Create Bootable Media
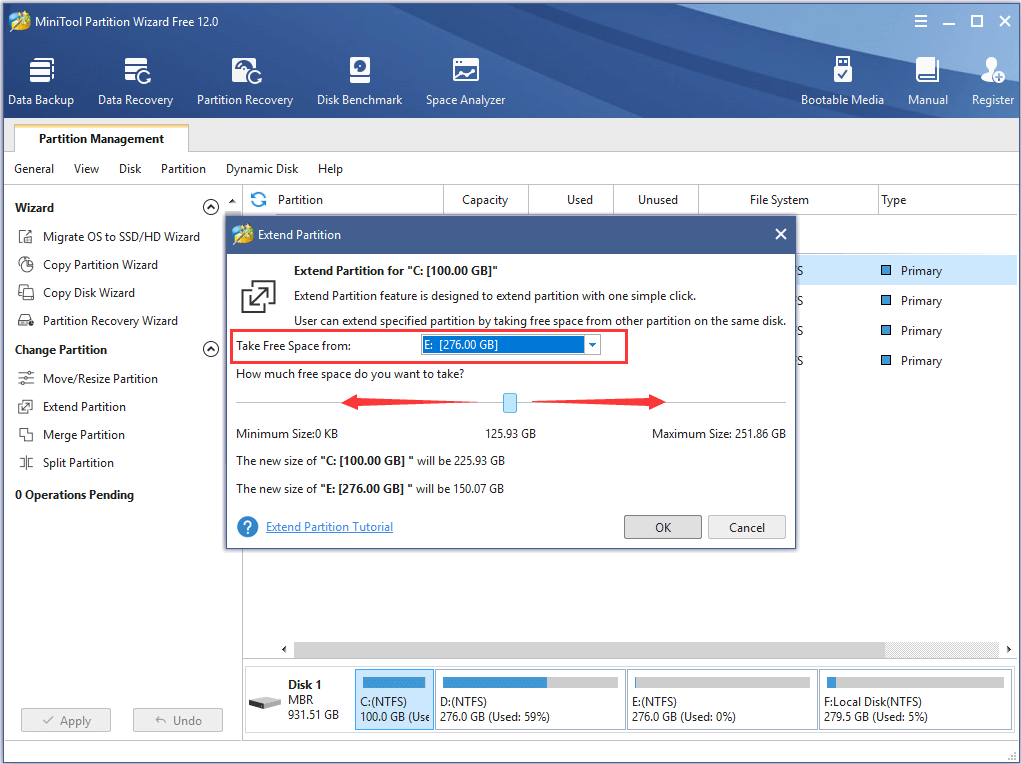 coord(842,82)
